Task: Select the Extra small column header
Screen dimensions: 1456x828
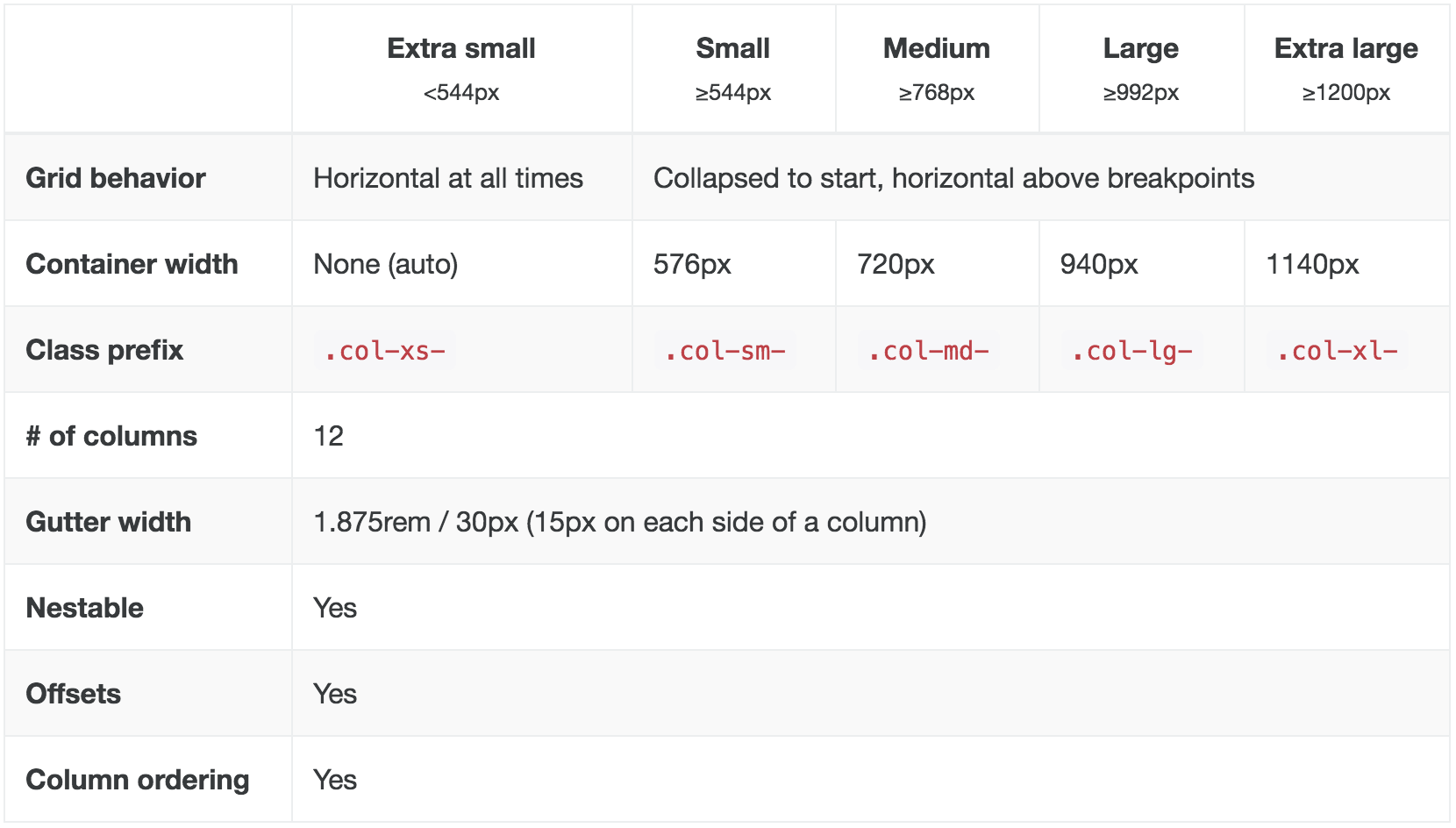Action: (x=461, y=48)
